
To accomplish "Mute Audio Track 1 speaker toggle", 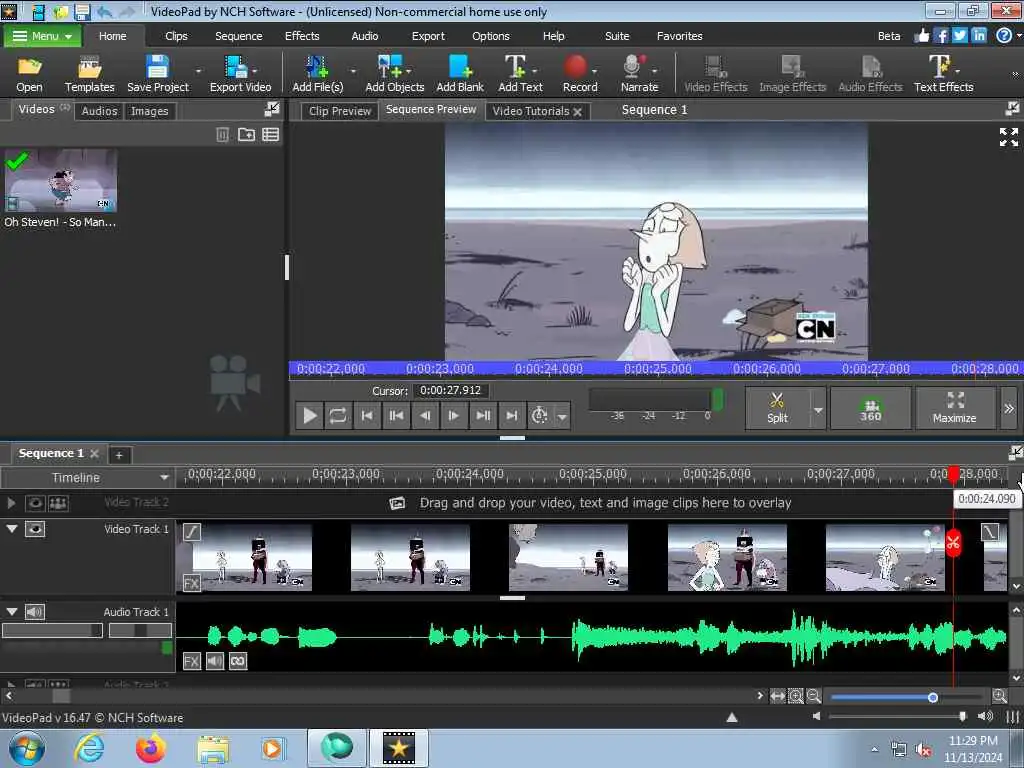I will tap(35, 612).
